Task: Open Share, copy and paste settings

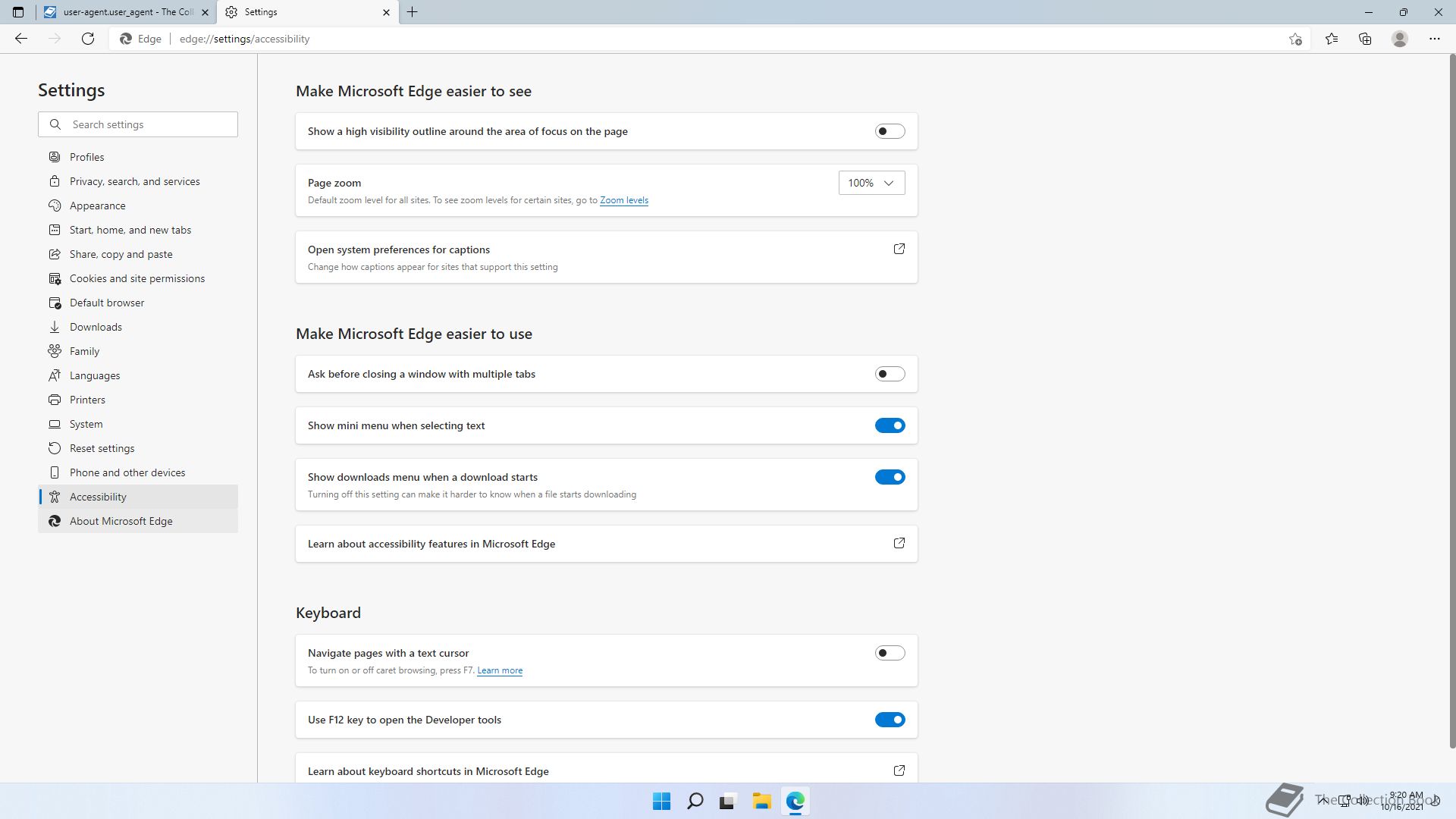Action: (138, 254)
